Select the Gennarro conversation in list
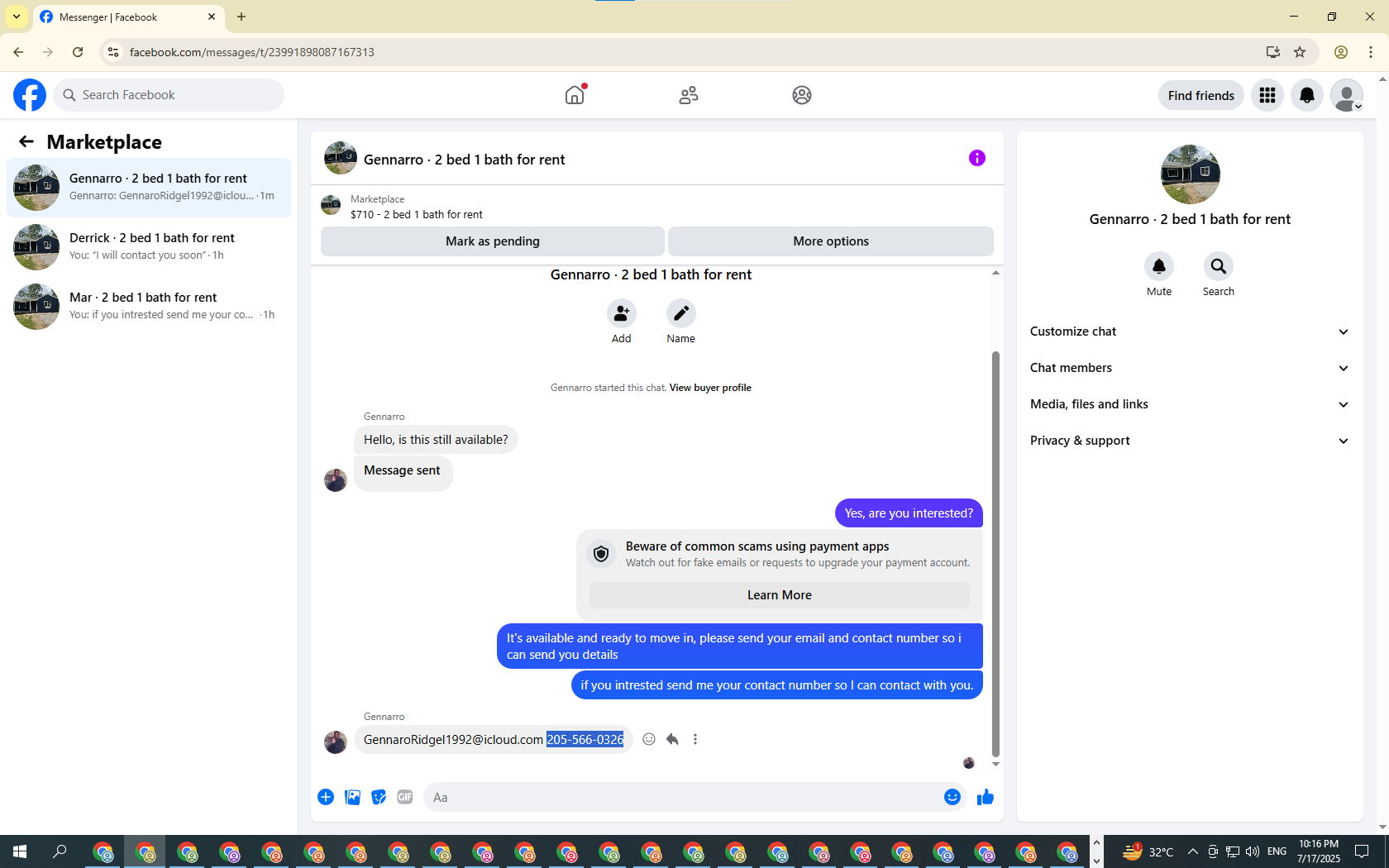Viewport: 1389px width, 868px height. 149,188
